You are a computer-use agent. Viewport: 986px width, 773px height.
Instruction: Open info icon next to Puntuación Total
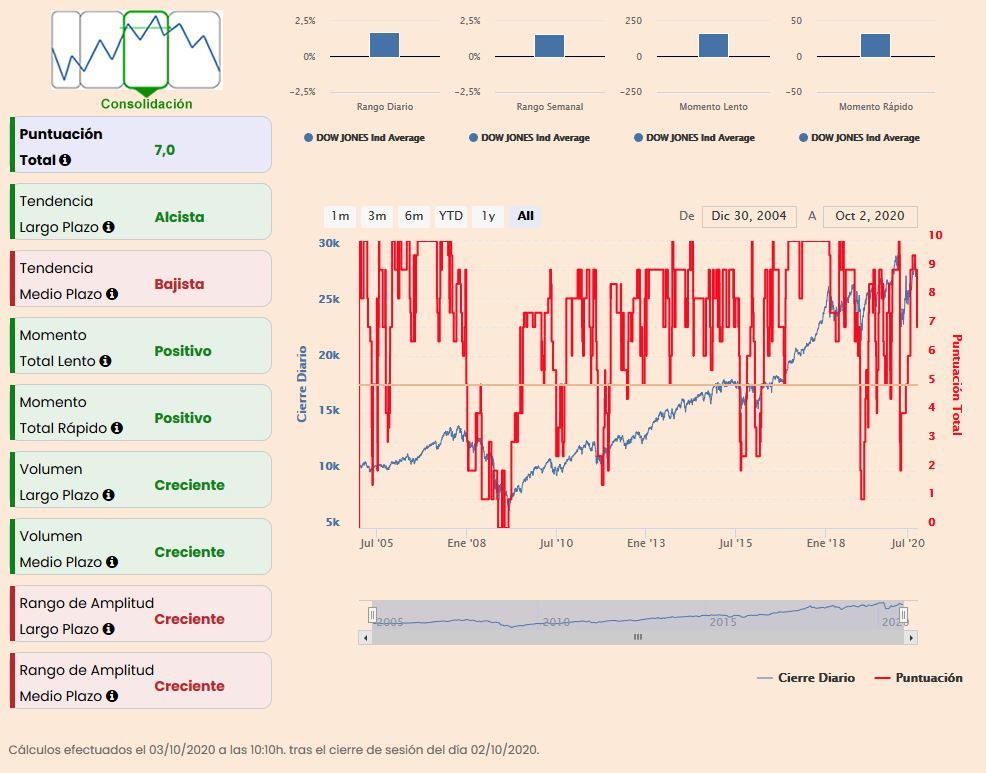pyautogui.click(x=65, y=160)
